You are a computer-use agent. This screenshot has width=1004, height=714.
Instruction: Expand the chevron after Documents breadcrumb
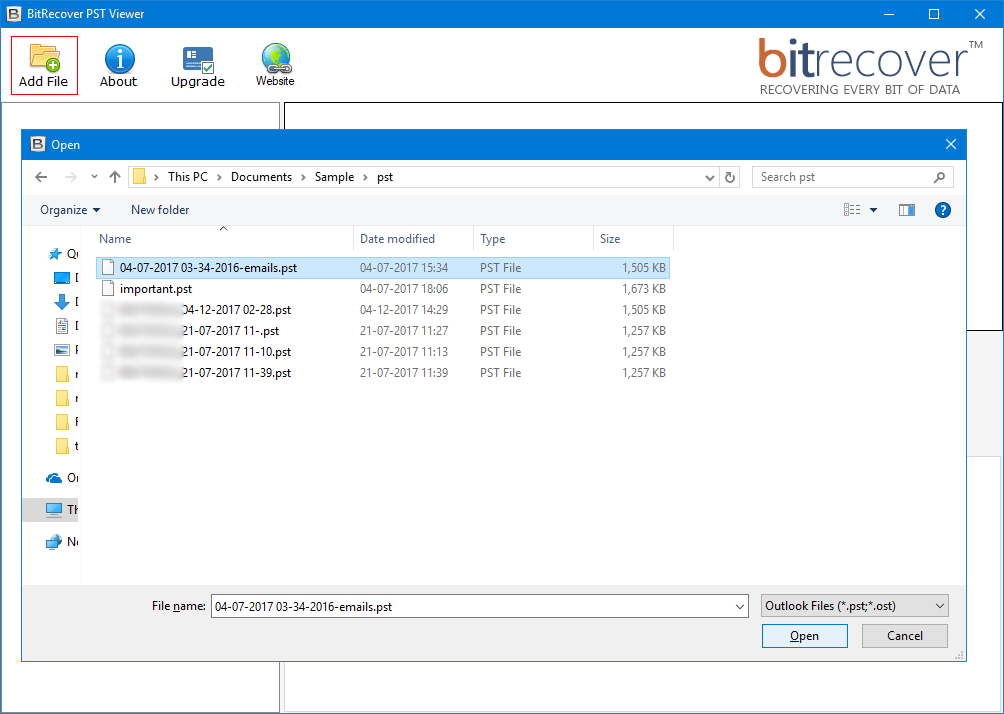point(304,177)
